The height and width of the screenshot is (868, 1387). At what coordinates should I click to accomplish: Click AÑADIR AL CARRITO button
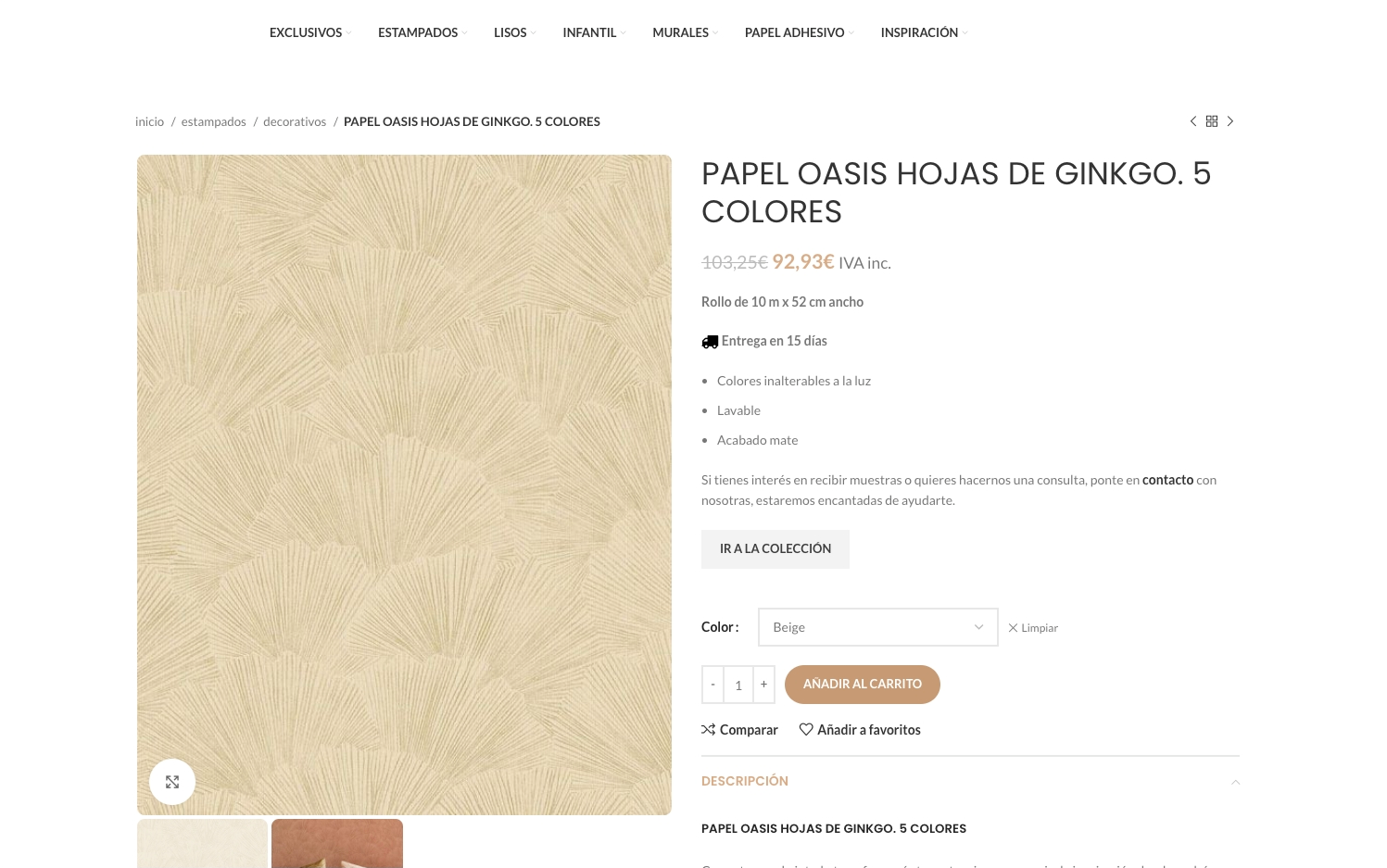point(863,685)
